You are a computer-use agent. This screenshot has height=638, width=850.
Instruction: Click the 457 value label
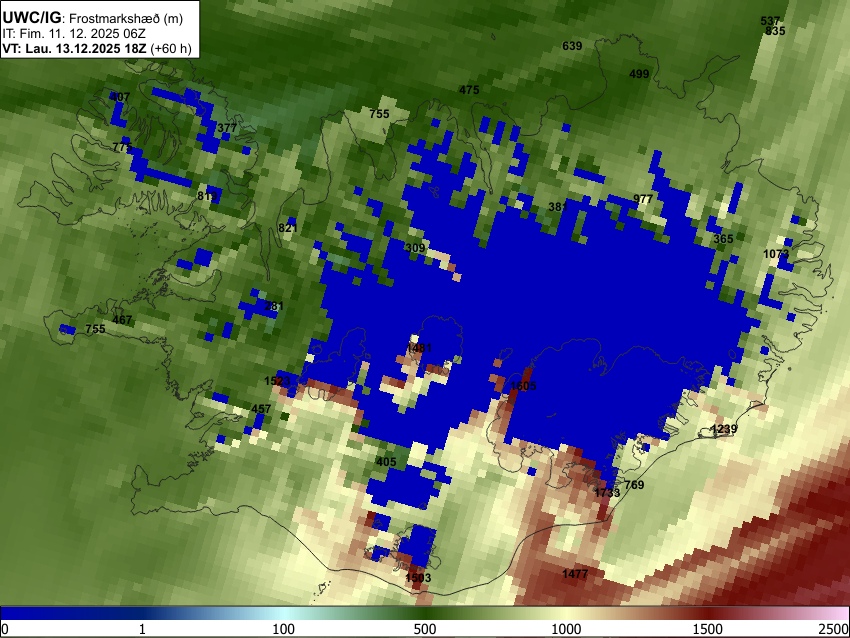261,409
